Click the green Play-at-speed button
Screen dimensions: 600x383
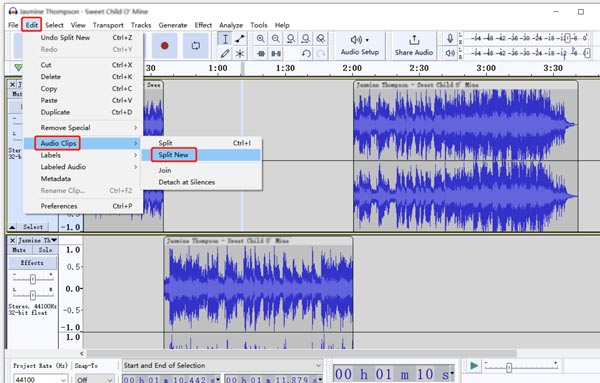pyautogui.click(x=474, y=366)
